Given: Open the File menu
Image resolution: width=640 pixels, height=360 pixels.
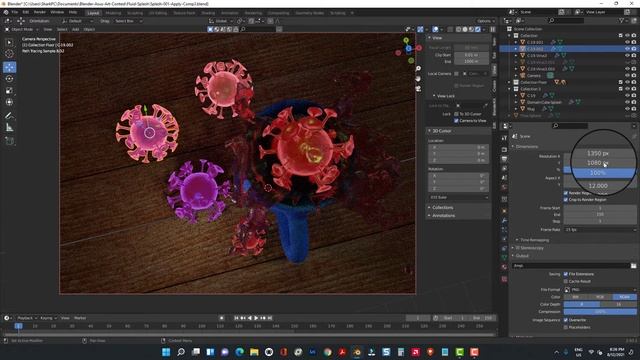Looking at the screenshot, I should [x=15, y=12].
